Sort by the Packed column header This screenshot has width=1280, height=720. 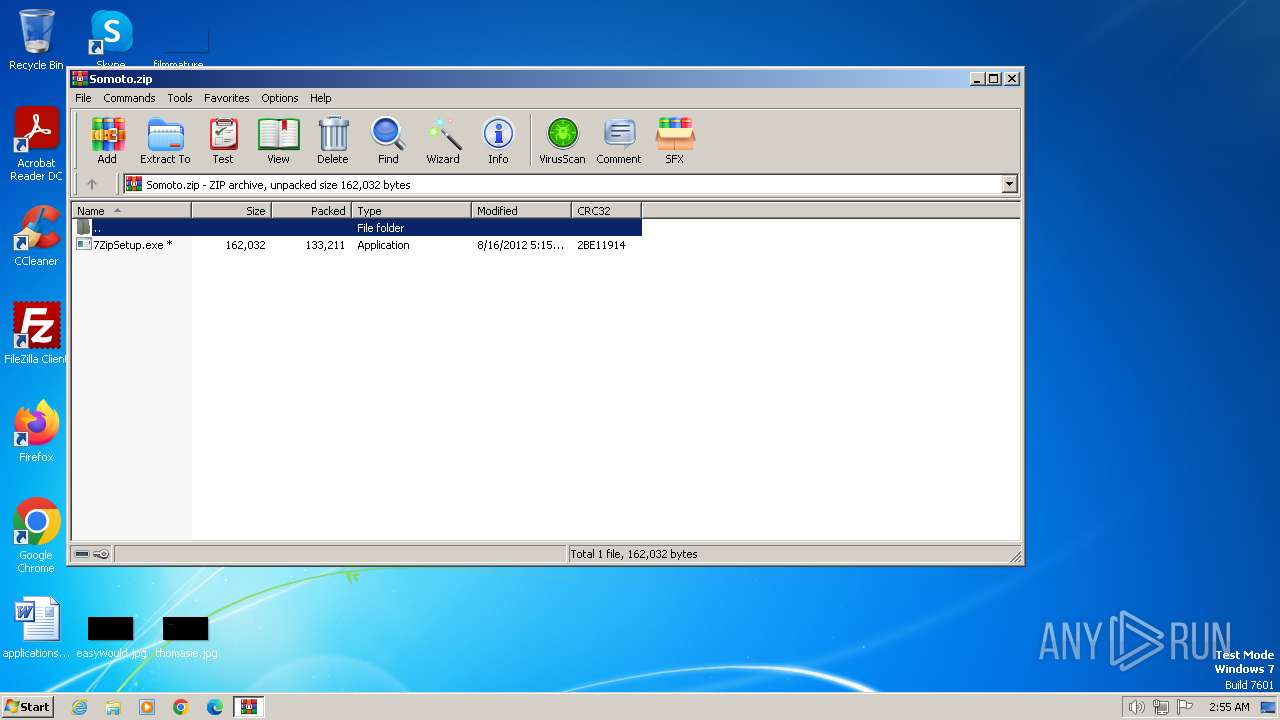[311, 210]
